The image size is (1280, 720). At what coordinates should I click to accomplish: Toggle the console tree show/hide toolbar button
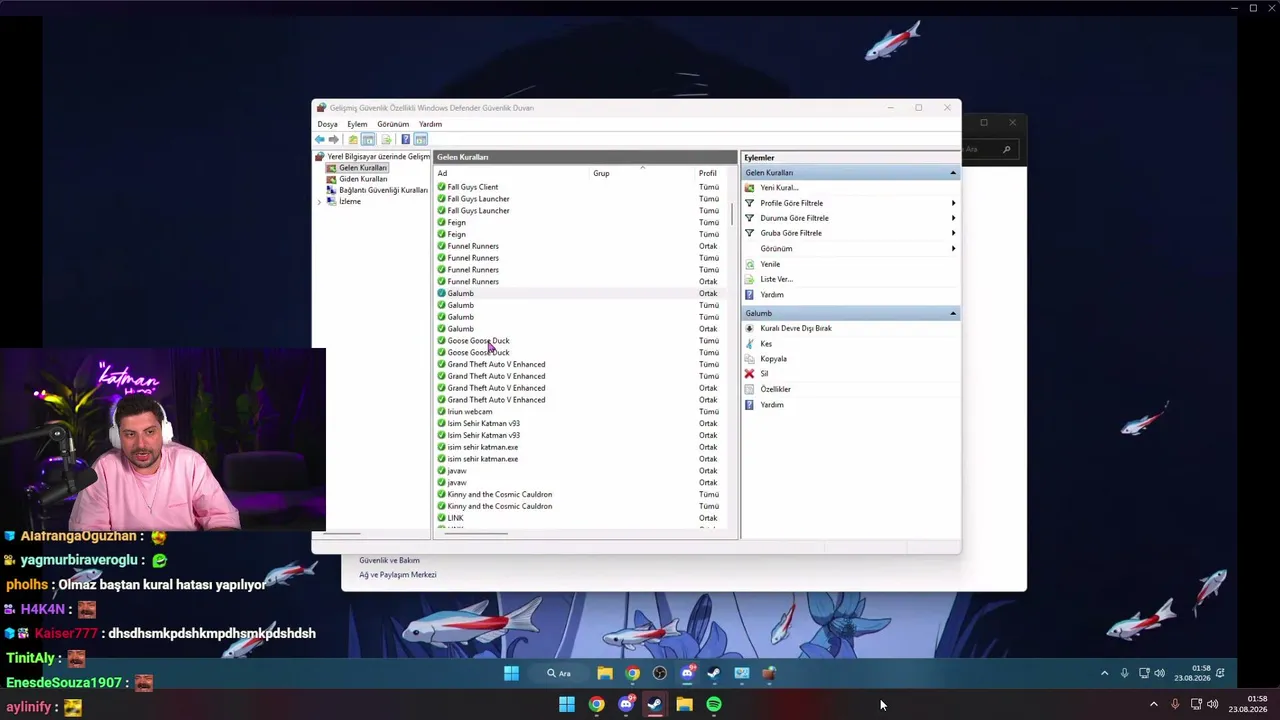point(368,139)
